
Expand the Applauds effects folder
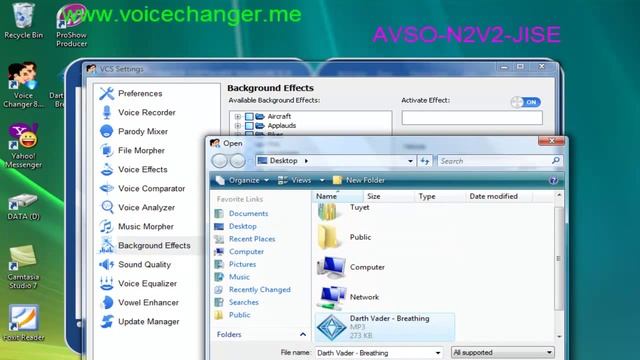coord(238,126)
